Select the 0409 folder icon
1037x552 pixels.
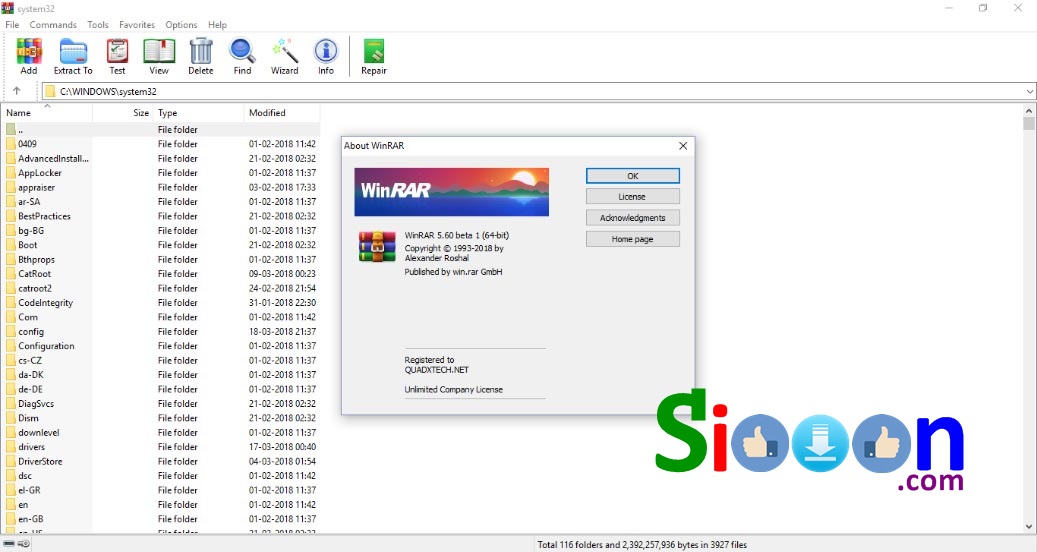click(x=11, y=143)
